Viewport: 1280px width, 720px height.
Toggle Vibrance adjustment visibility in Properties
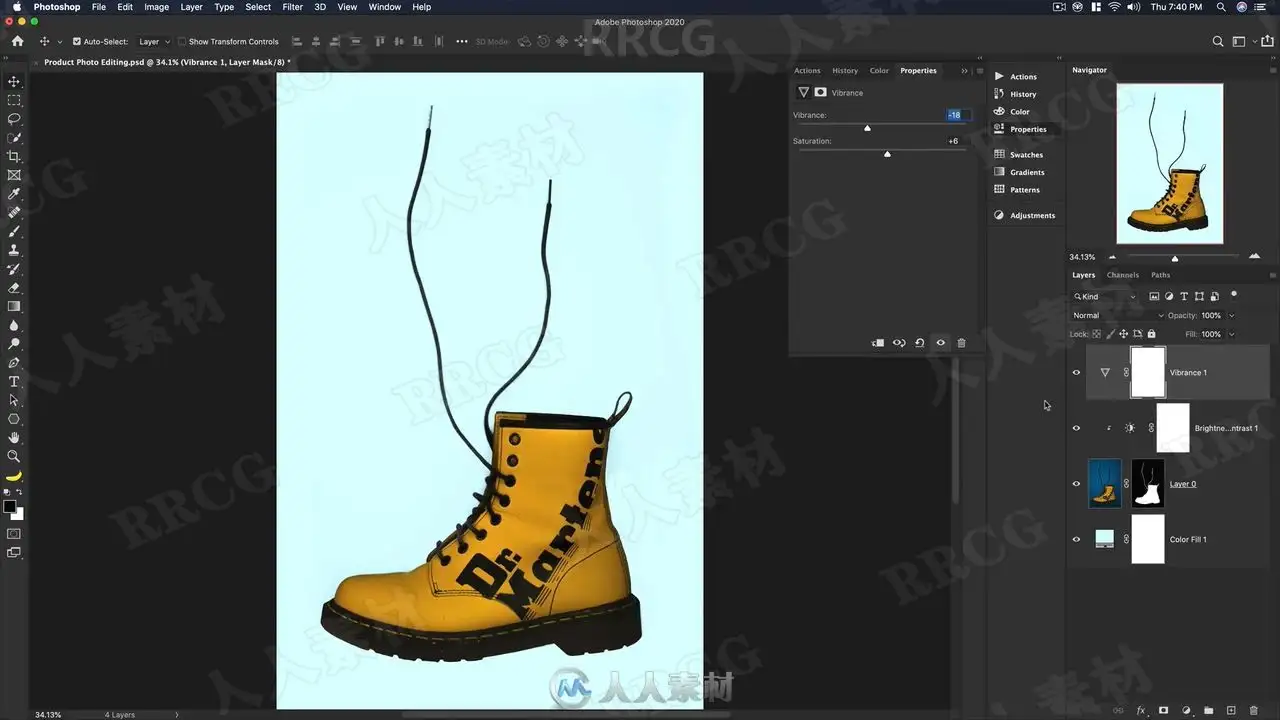[941, 343]
